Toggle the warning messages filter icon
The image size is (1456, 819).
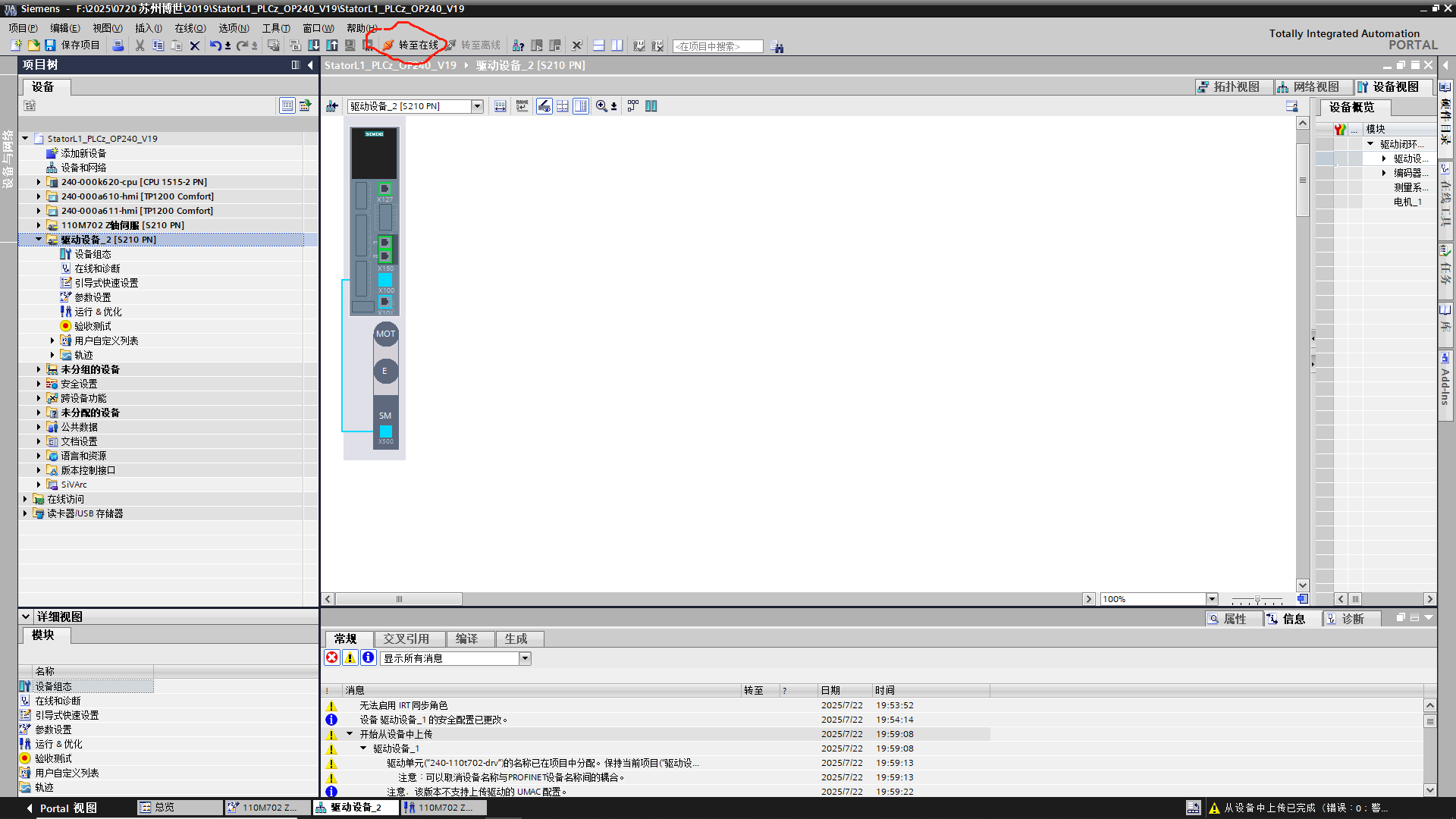tap(350, 657)
